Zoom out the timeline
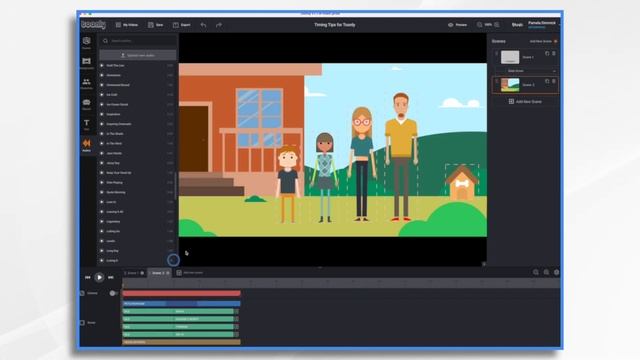The width and height of the screenshot is (640, 360). pos(536,272)
